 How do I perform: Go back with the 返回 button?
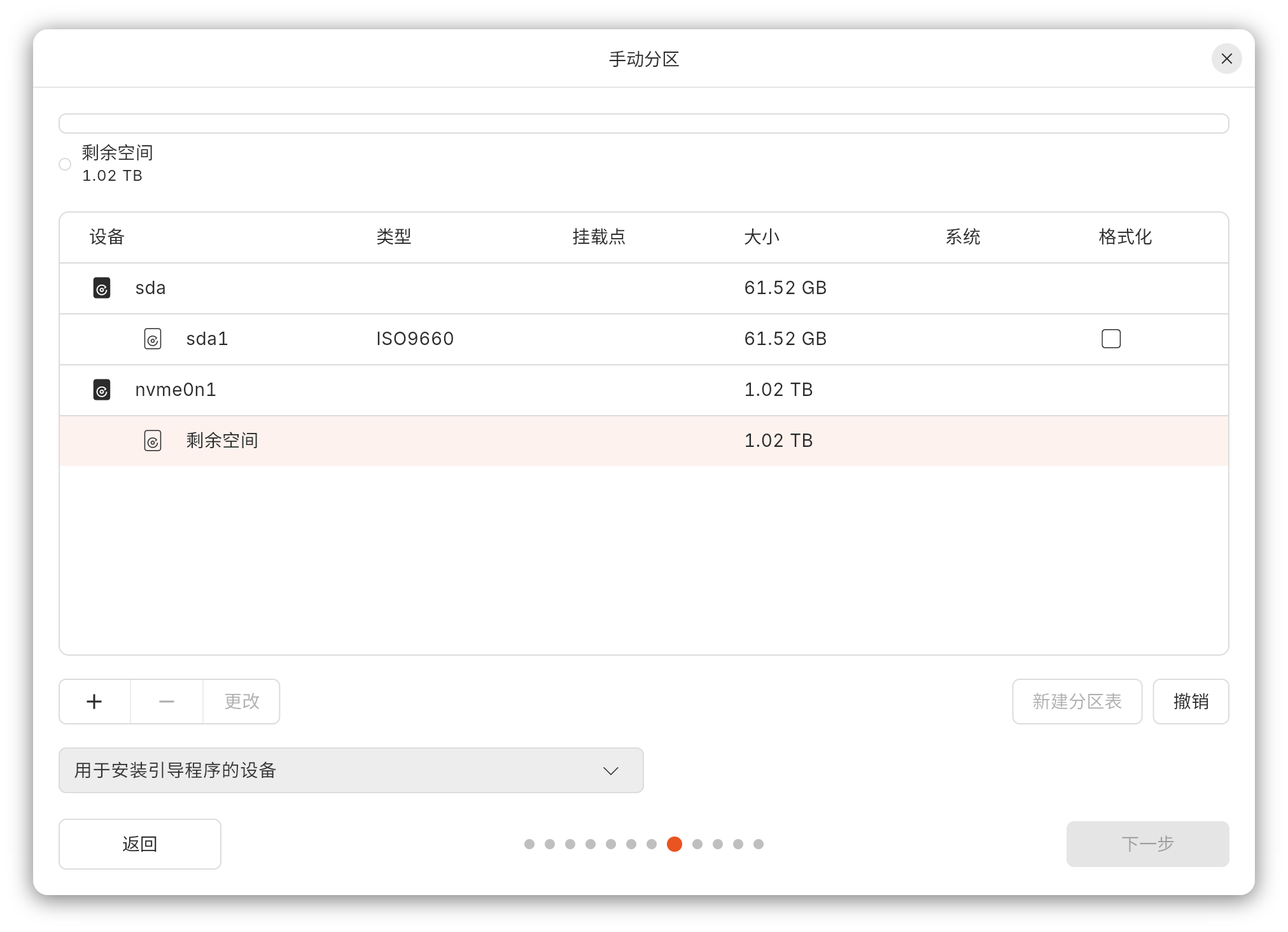coord(140,844)
